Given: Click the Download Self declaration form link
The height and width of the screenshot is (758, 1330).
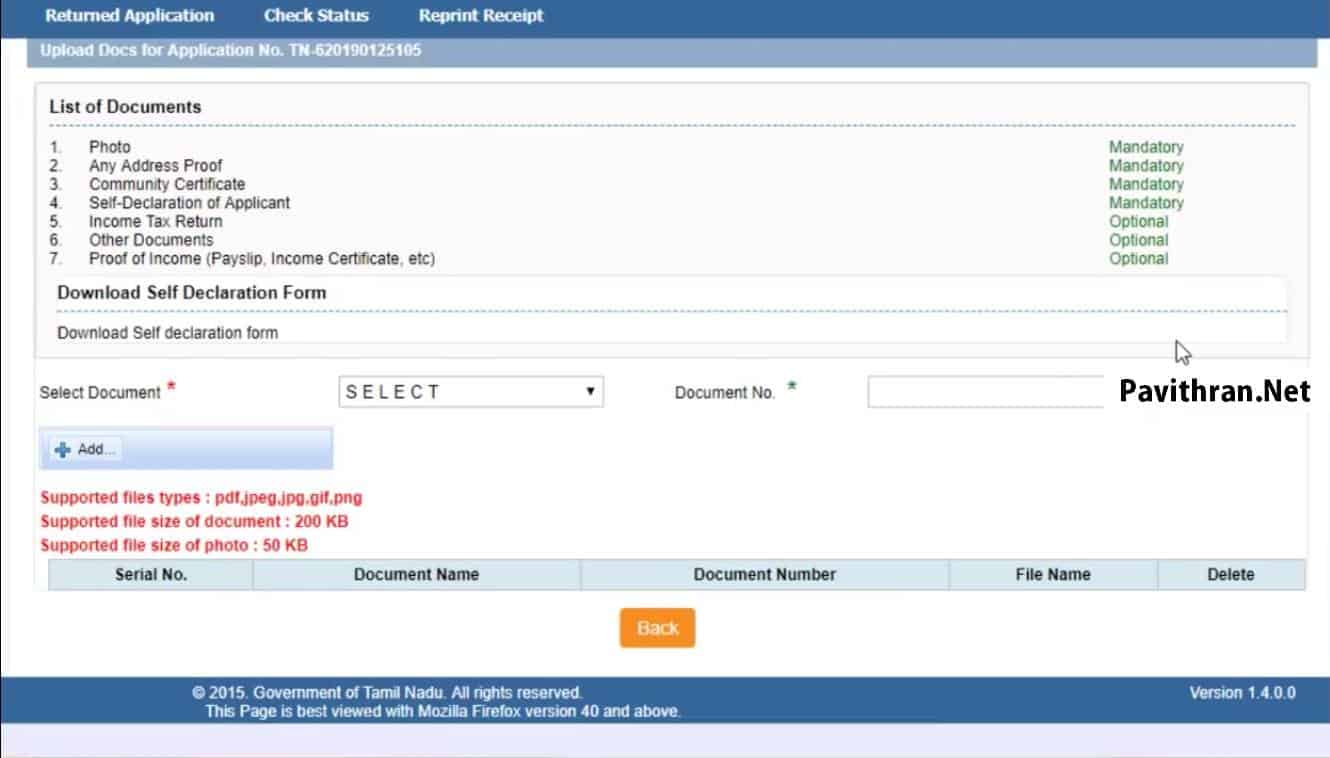Looking at the screenshot, I should pos(167,332).
